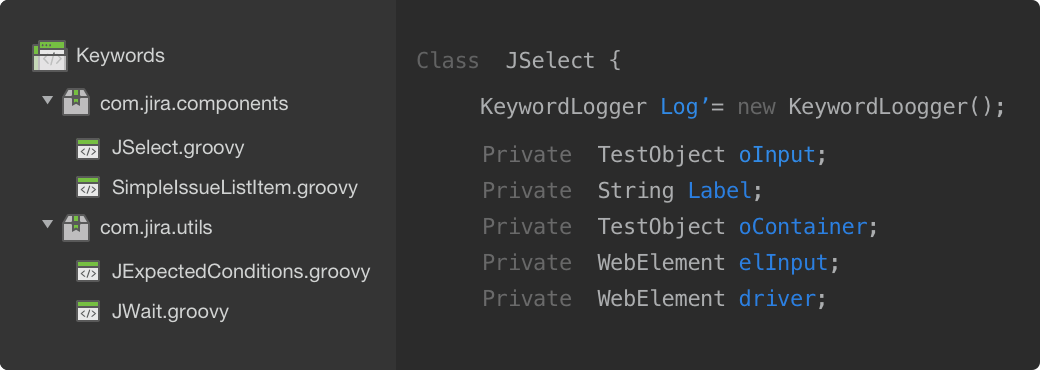Click the JSelect.groovy file icon
1040x370 pixels.
coord(88,149)
